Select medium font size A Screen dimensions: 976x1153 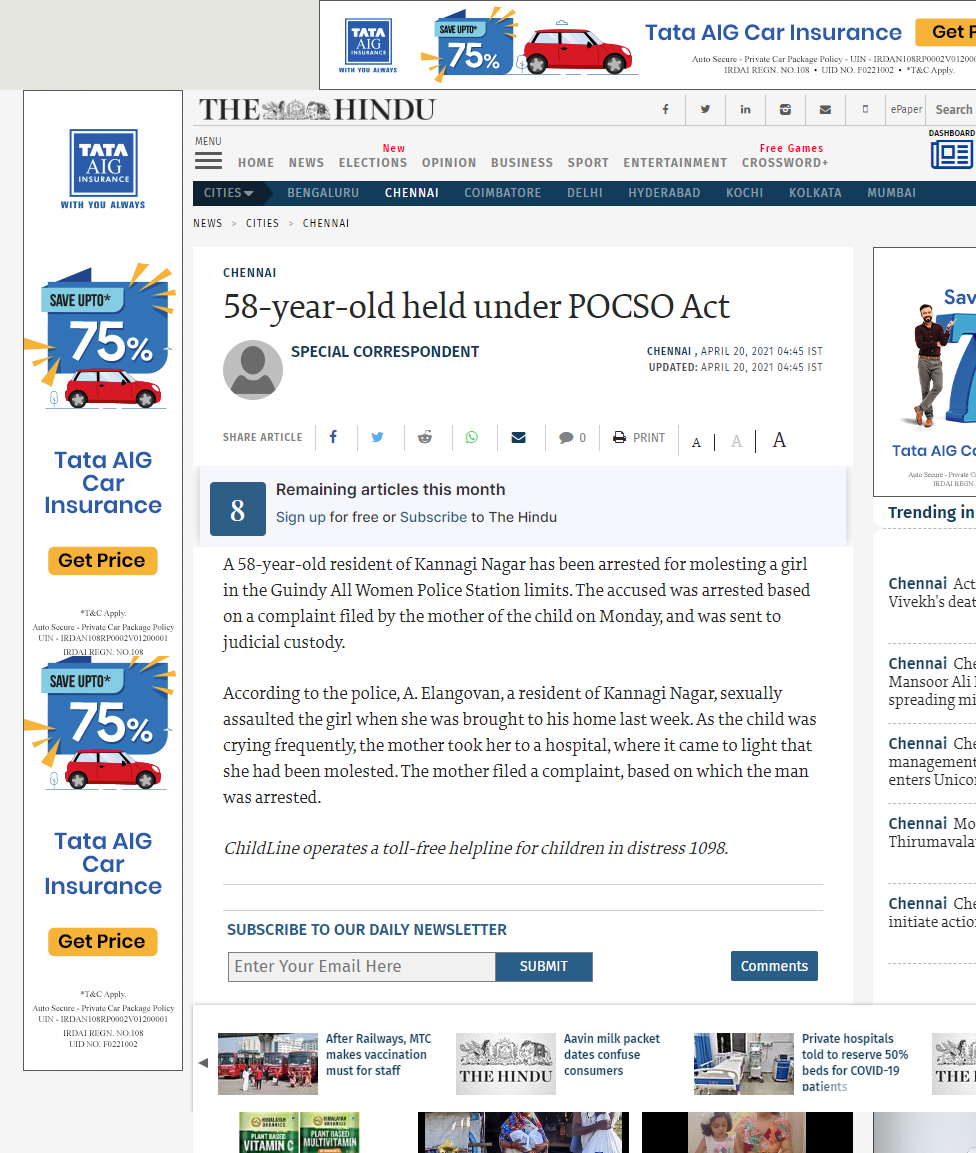point(736,441)
